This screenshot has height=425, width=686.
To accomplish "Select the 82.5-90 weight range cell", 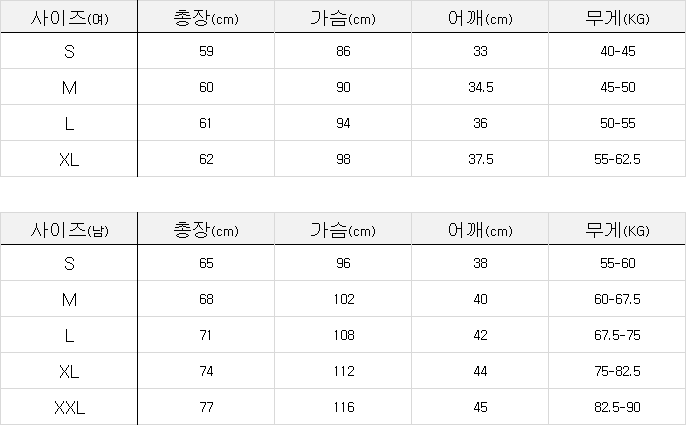I will click(x=616, y=407).
